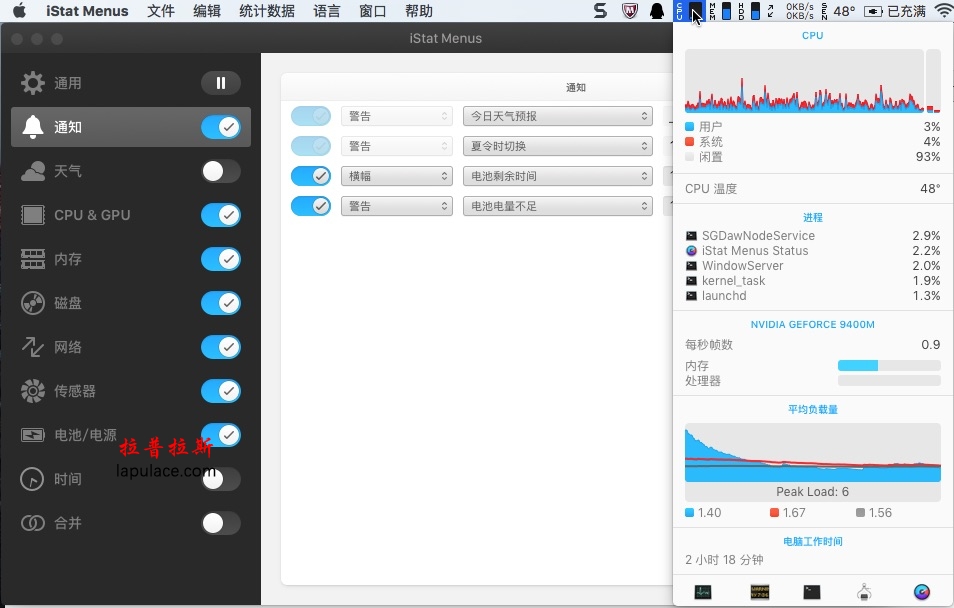Launch Console from the dropdown footer
Image resolution: width=954 pixels, height=608 pixels.
point(759,592)
